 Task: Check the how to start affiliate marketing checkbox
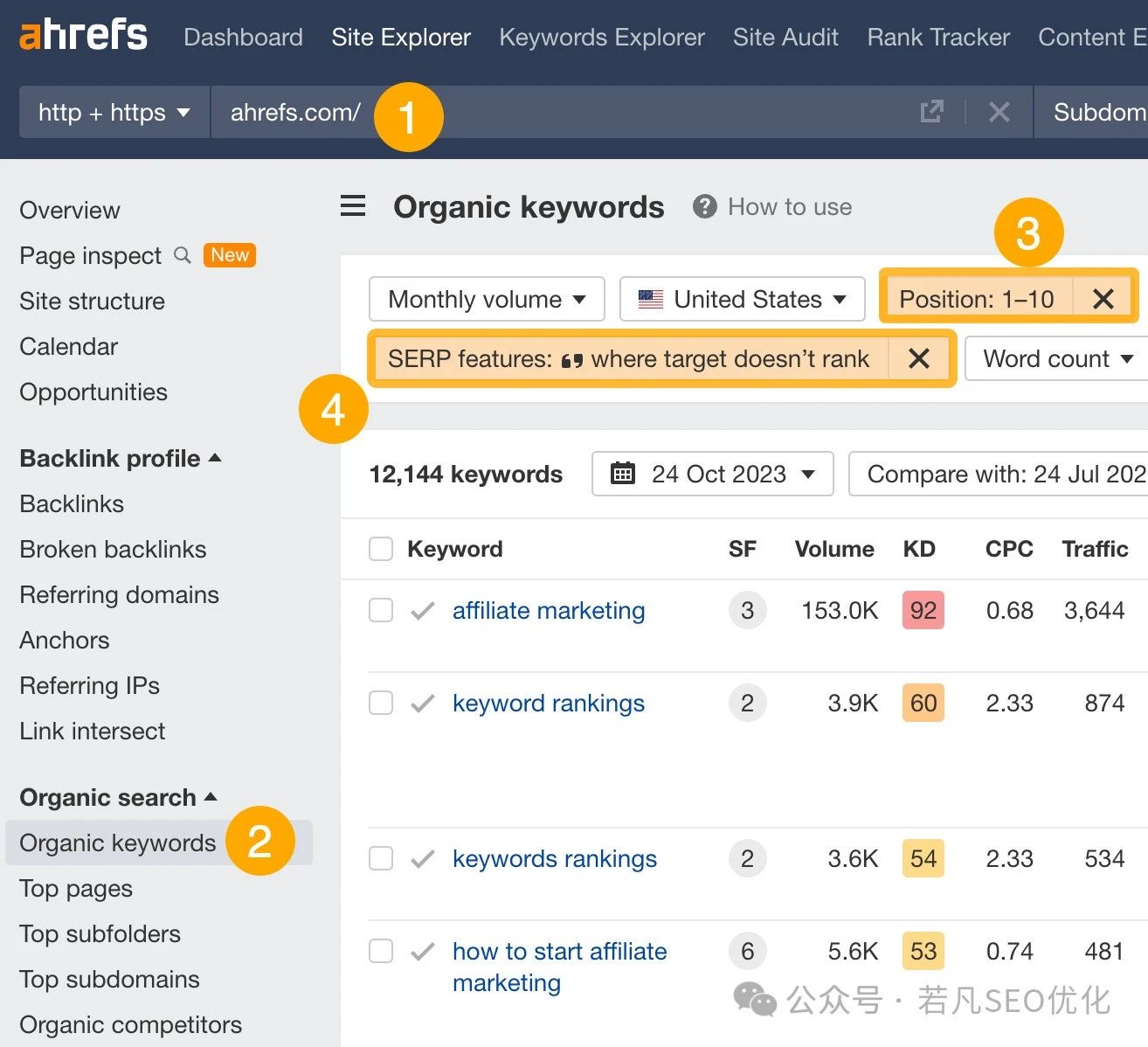click(x=381, y=951)
